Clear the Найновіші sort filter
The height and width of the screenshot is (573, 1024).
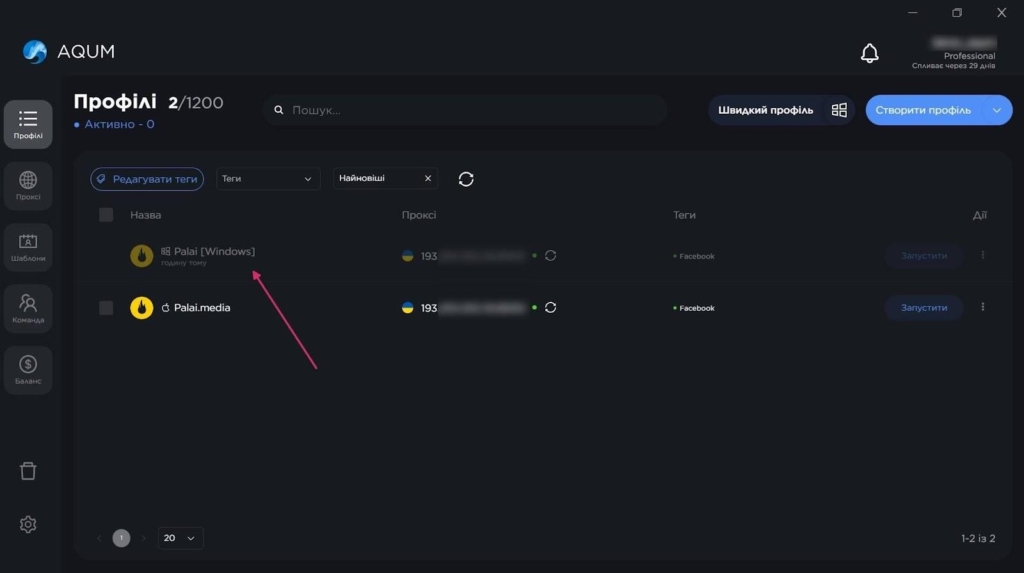pos(427,179)
